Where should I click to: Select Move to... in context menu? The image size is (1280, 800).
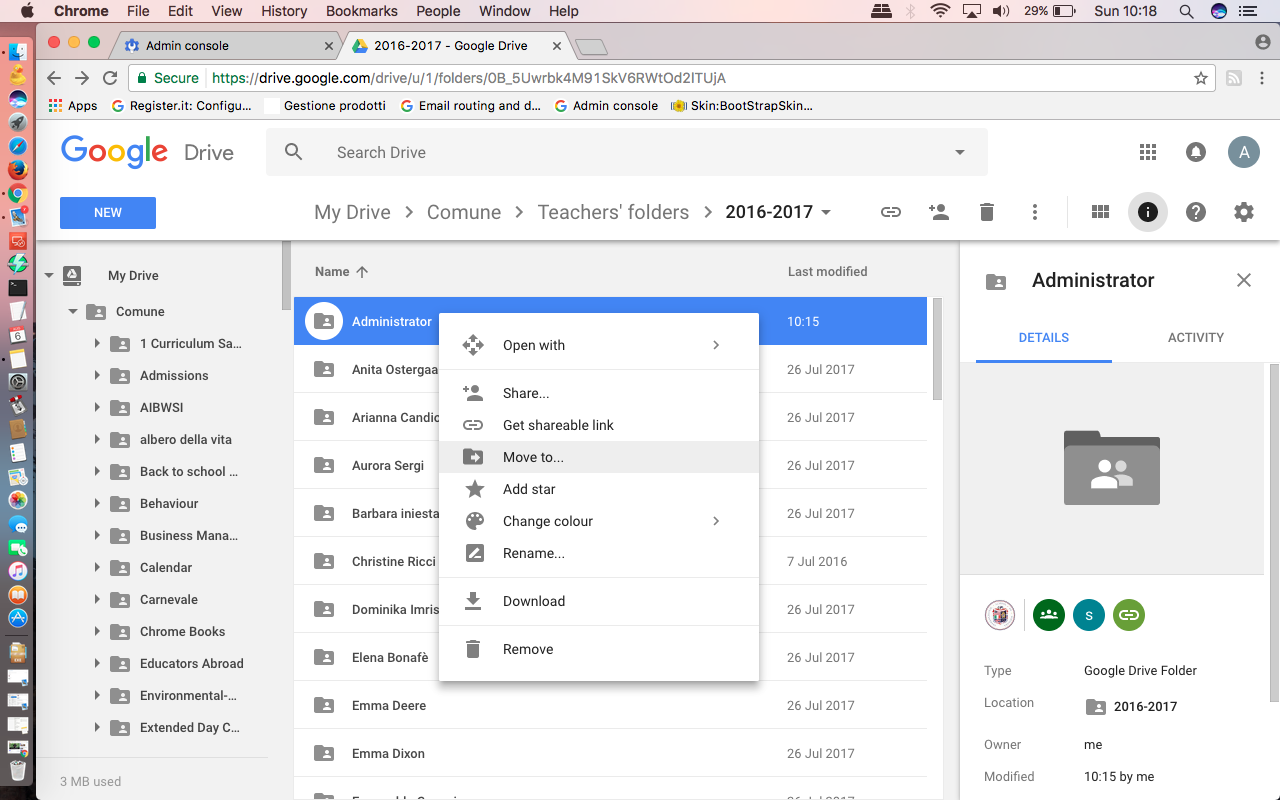point(599,457)
